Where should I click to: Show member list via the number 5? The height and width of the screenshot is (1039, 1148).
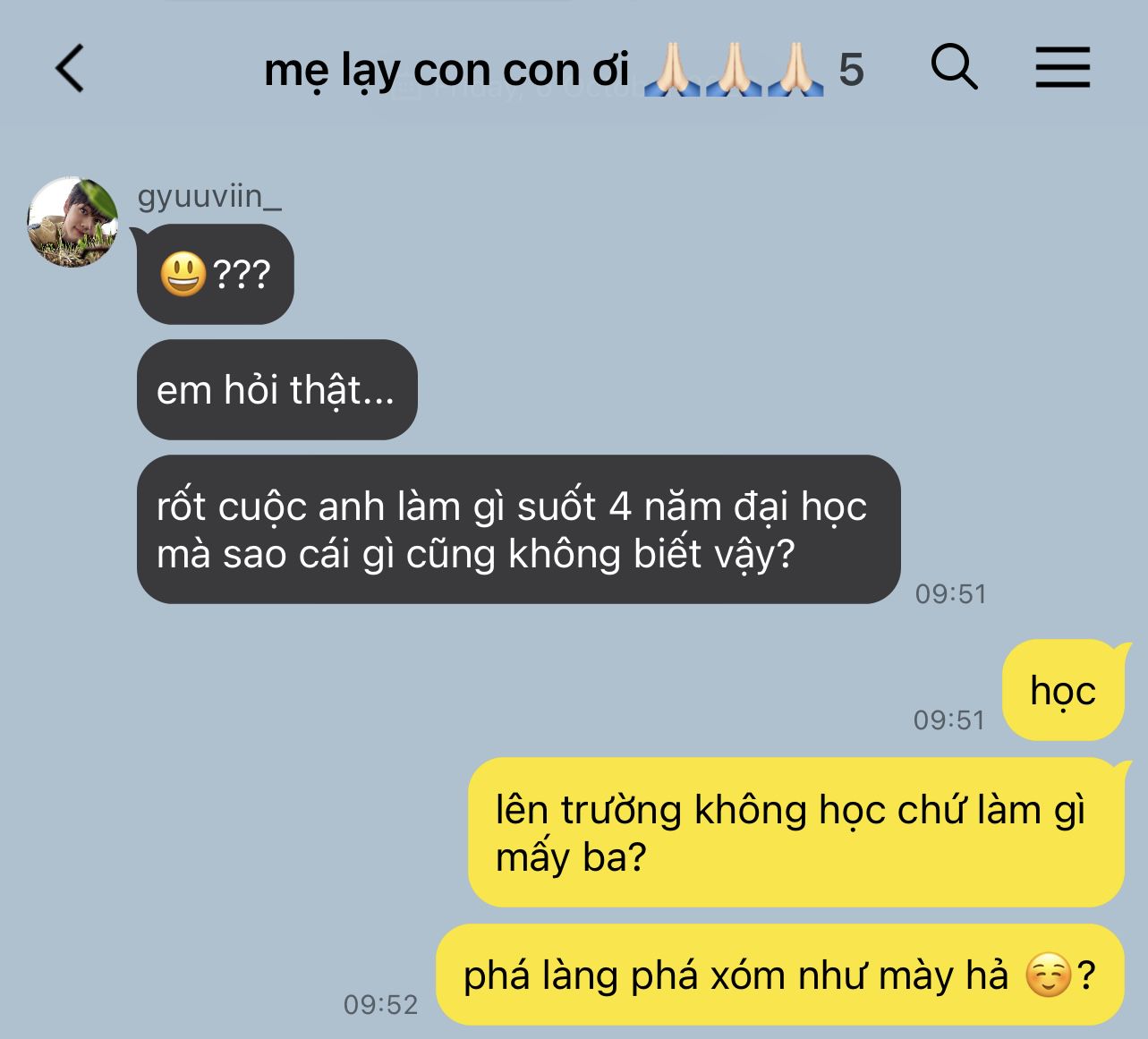pos(851,70)
